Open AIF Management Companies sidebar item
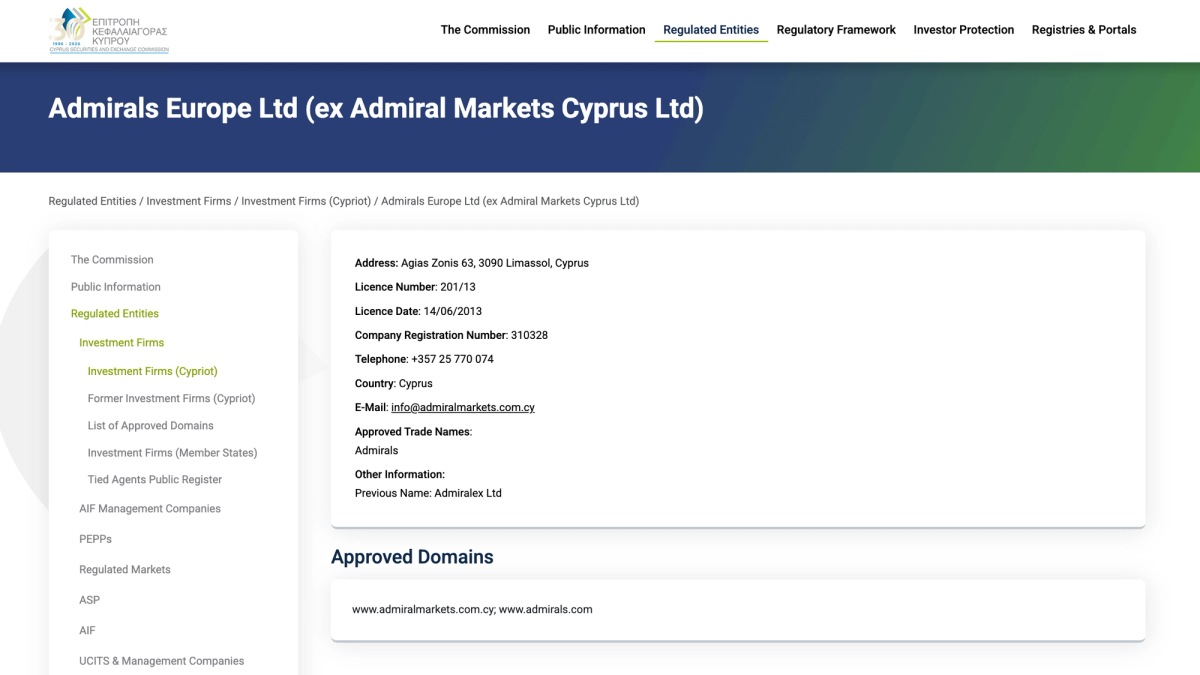Image resolution: width=1200 pixels, height=675 pixels. tap(150, 509)
